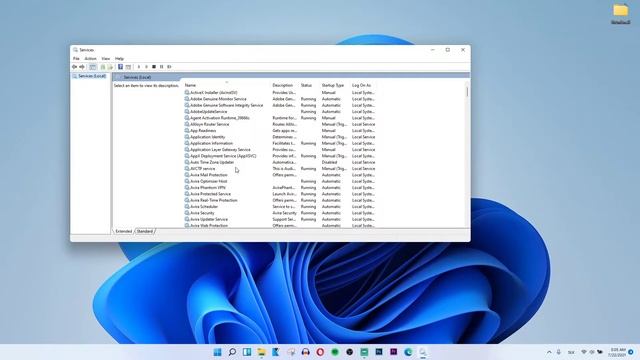640x360 pixels.
Task: Select Adobe Genuine Software Integrity Service
Action: click(280, 105)
